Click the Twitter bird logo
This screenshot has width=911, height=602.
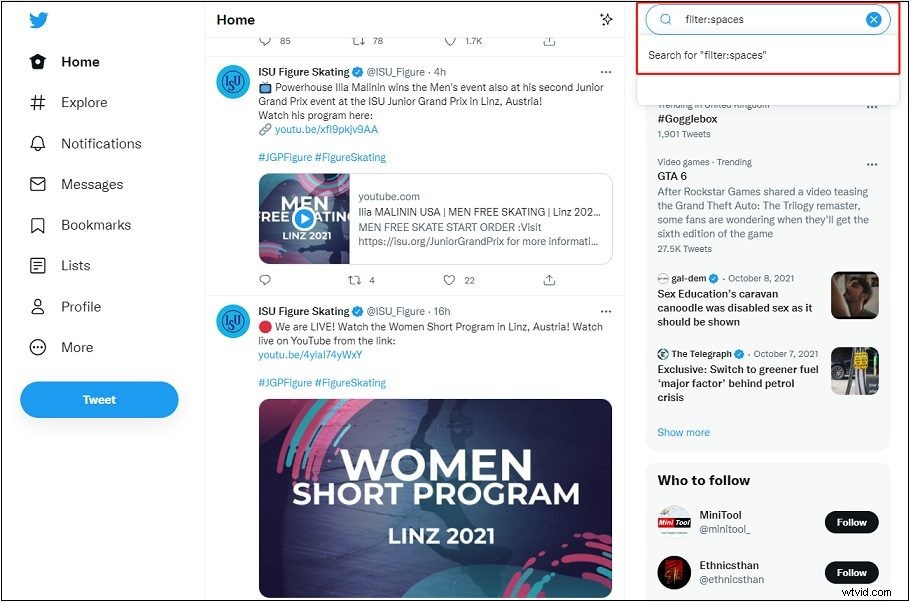[x=38, y=19]
